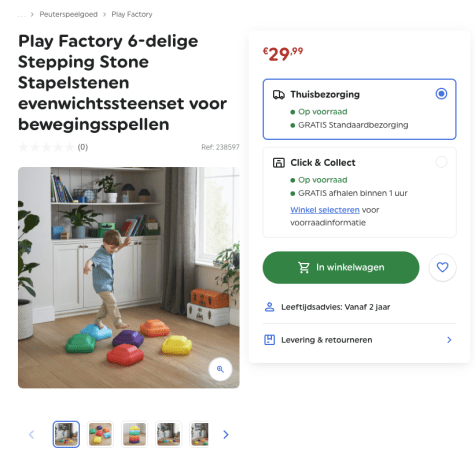
Task: Open the second thumbnail of scattered stones
Action: [x=100, y=434]
